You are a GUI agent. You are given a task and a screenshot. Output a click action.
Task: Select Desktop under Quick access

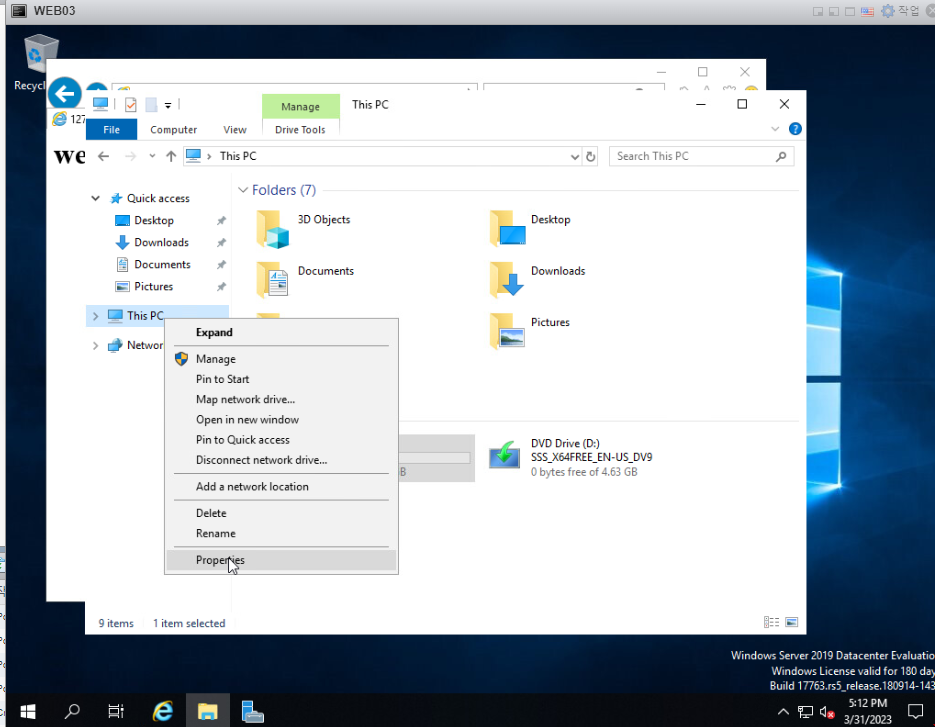coord(154,221)
